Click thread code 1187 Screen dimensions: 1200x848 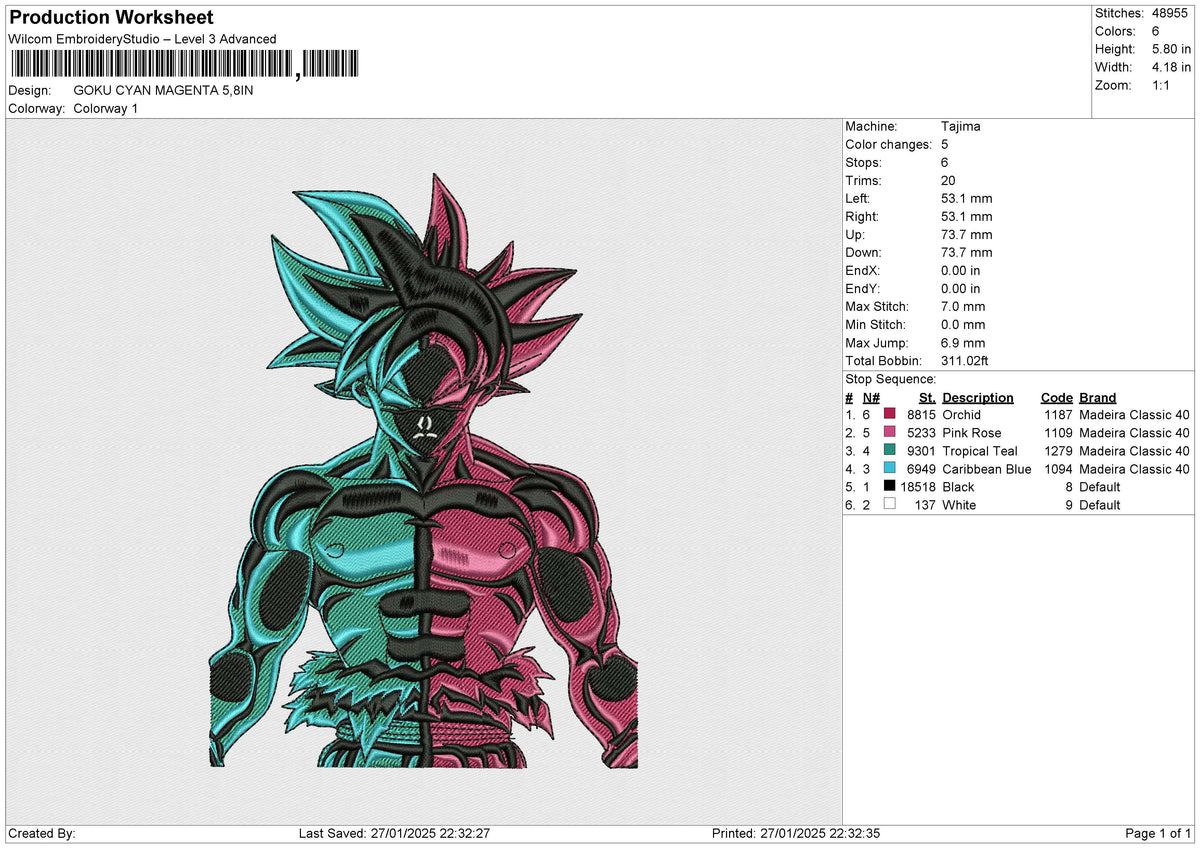[1058, 414]
